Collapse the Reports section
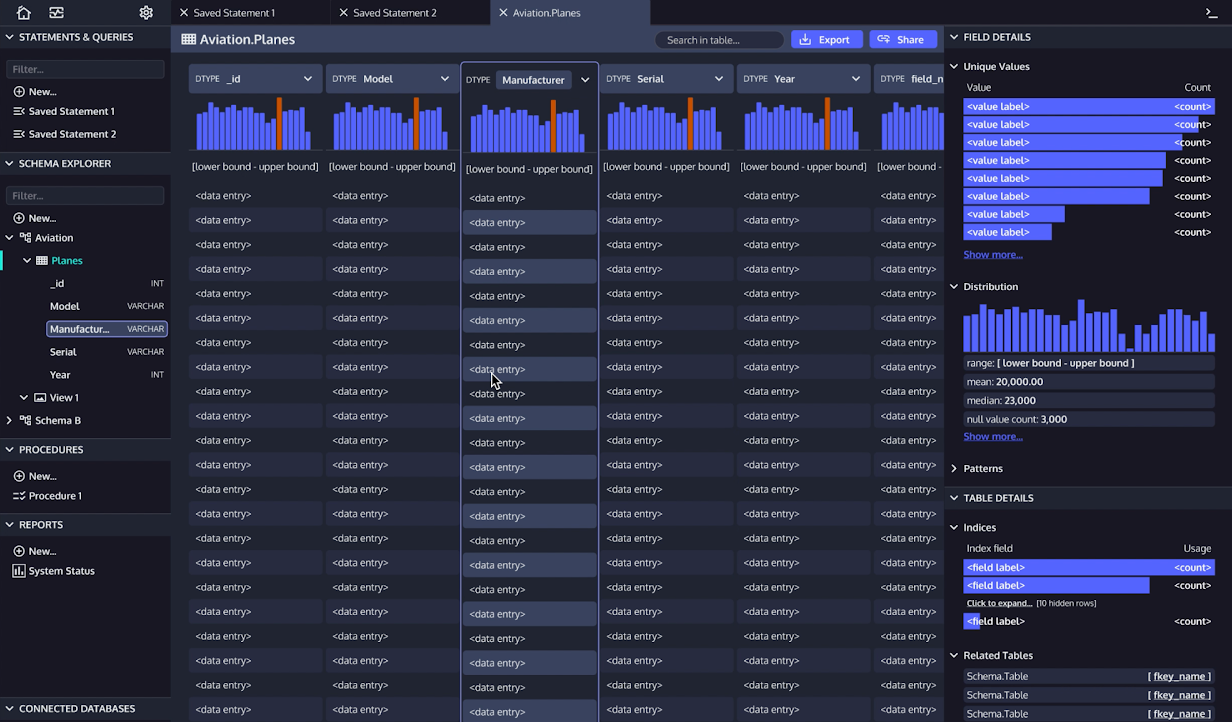Screen dimensions: 1232x722 coord(10,524)
